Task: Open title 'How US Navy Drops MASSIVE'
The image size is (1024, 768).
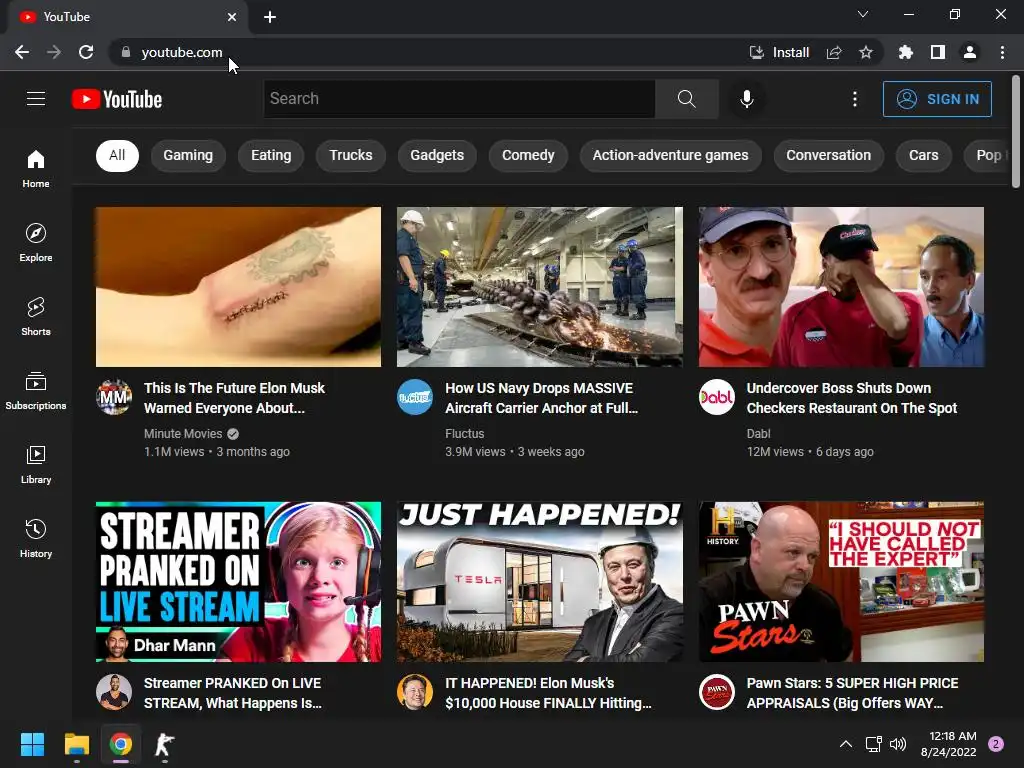Action: (x=541, y=398)
